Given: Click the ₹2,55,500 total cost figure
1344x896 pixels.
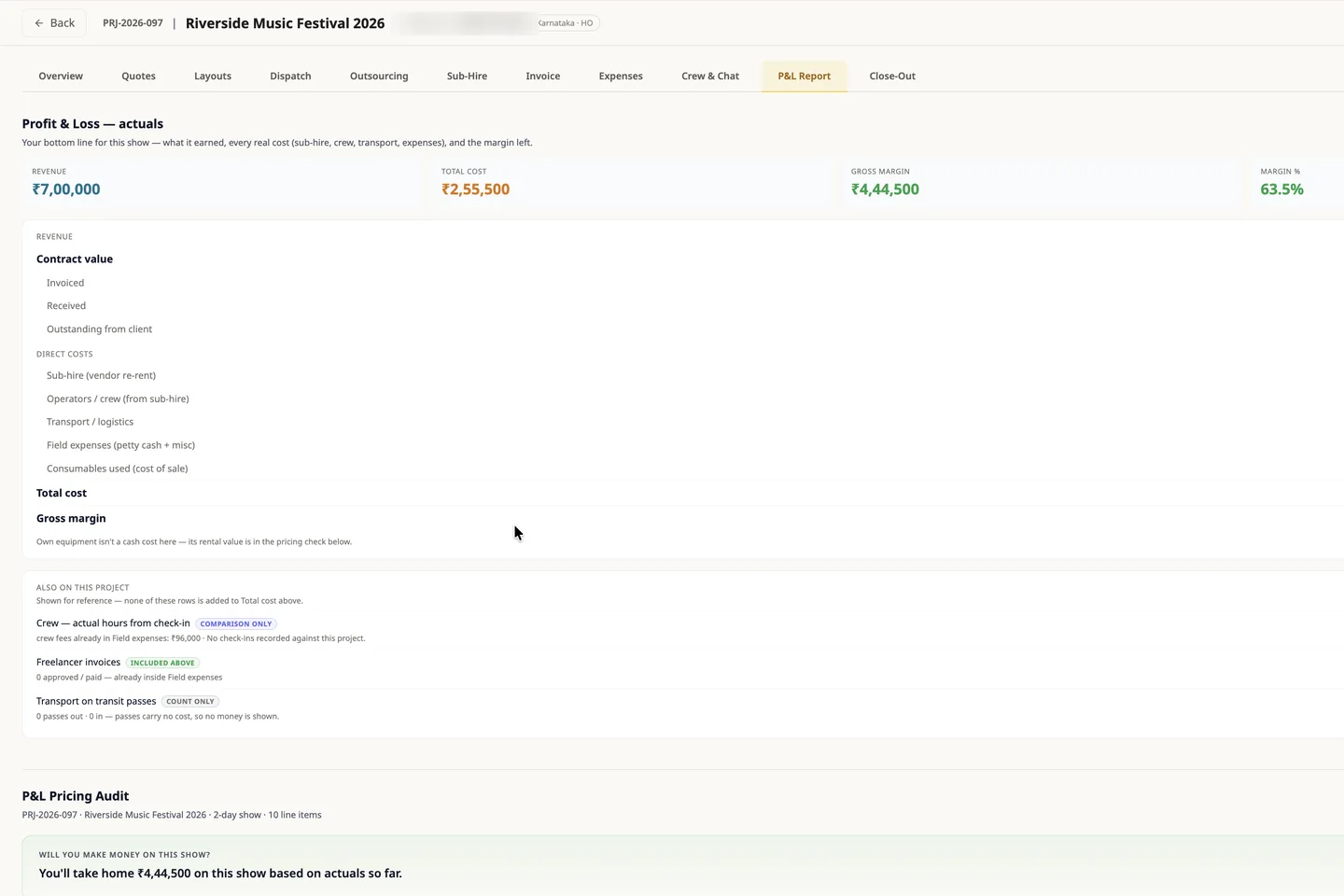Looking at the screenshot, I should (x=475, y=189).
